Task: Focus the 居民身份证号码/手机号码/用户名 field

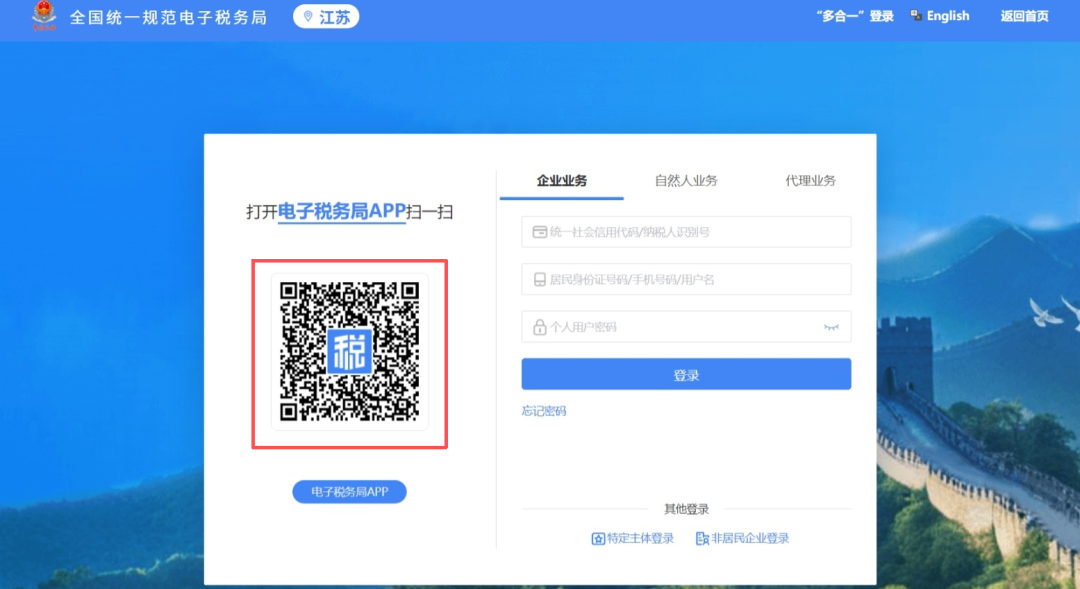Action: (686, 279)
